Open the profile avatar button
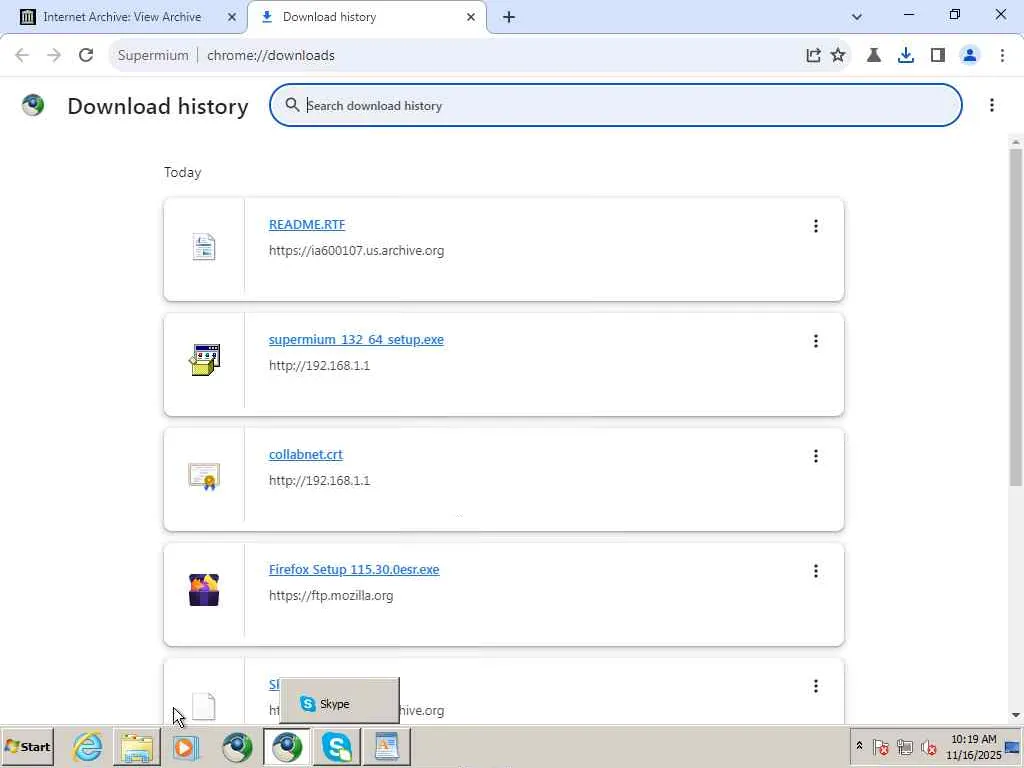The width and height of the screenshot is (1024, 768). [970, 56]
